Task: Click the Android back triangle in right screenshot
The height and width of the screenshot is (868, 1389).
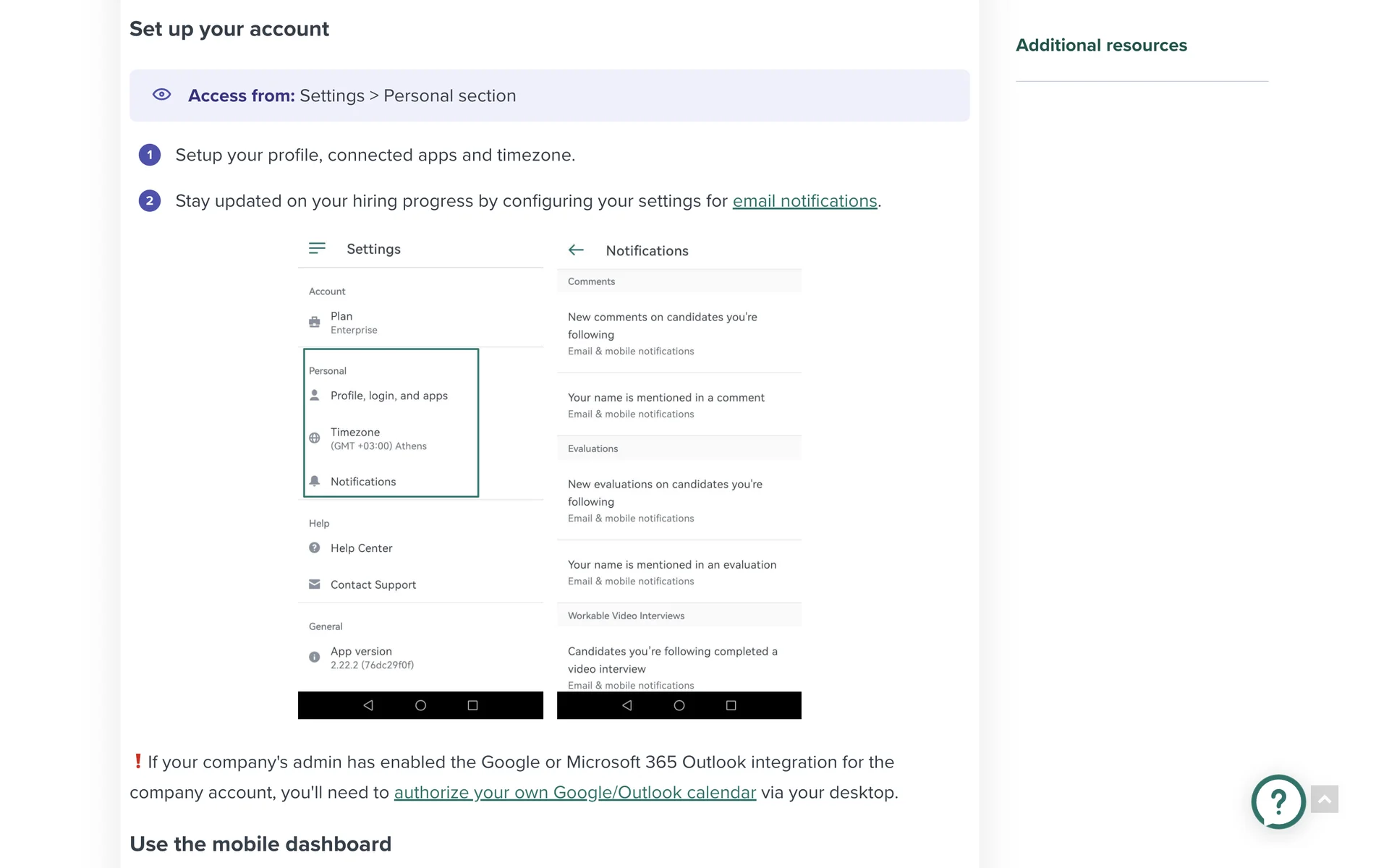Action: pos(627,705)
